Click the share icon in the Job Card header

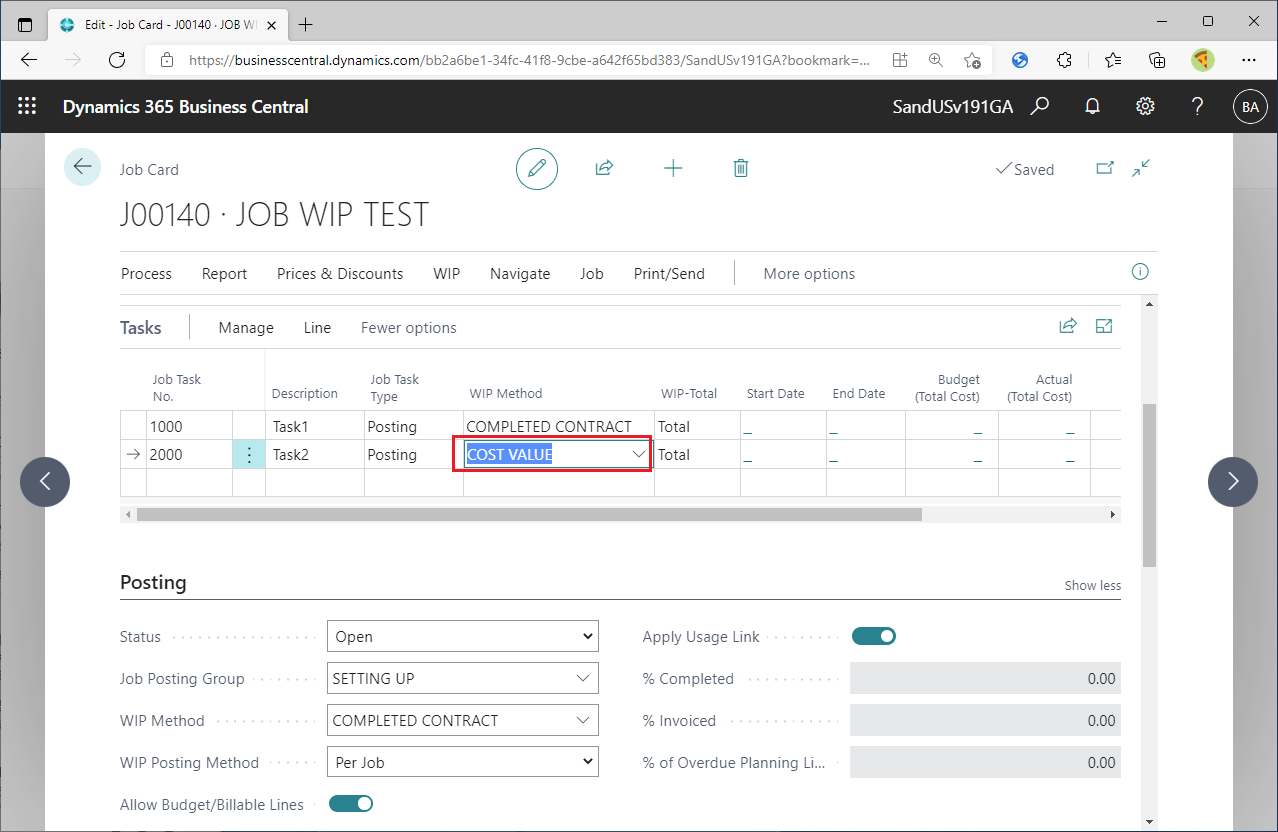[604, 169]
